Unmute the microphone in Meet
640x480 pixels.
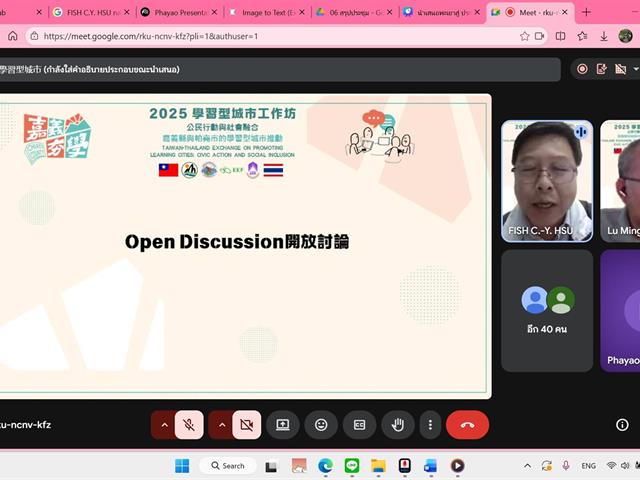tap(188, 425)
